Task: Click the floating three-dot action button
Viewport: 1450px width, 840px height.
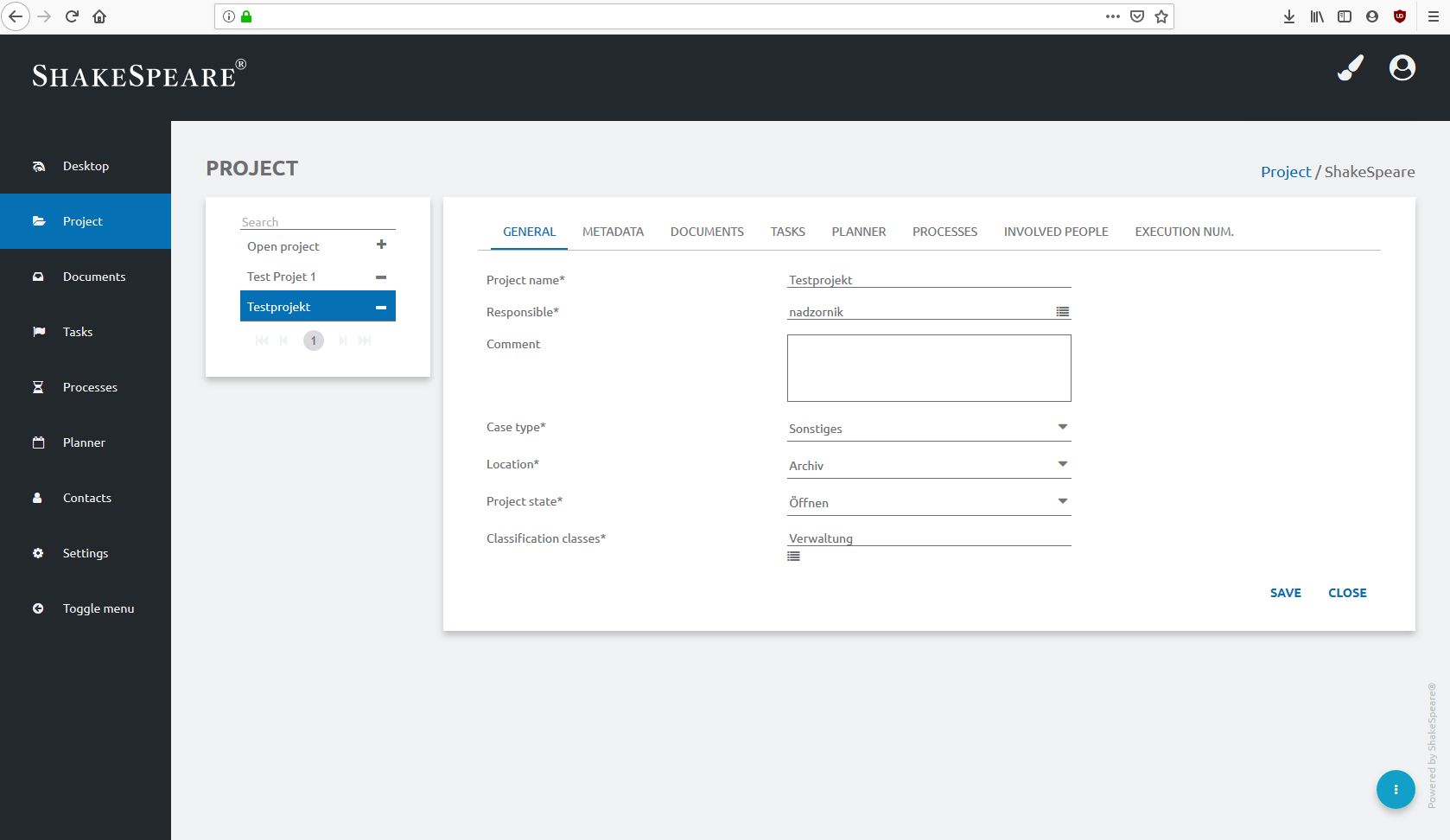Action: point(1396,789)
